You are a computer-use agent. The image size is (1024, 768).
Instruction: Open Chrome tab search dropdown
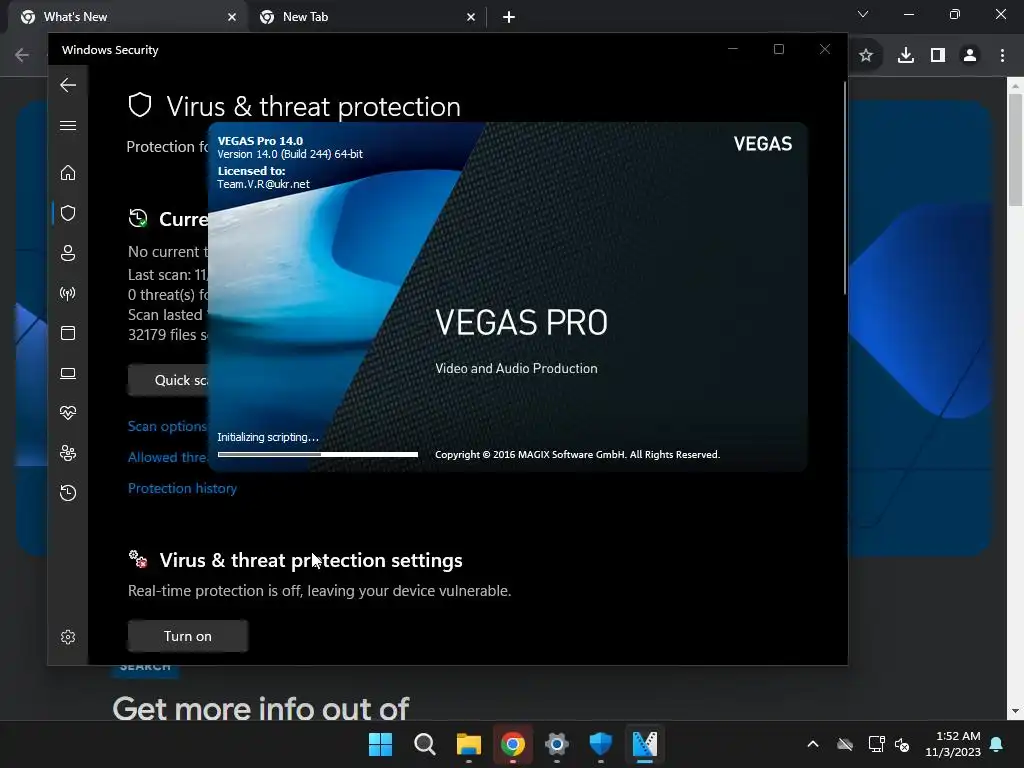coord(863,14)
